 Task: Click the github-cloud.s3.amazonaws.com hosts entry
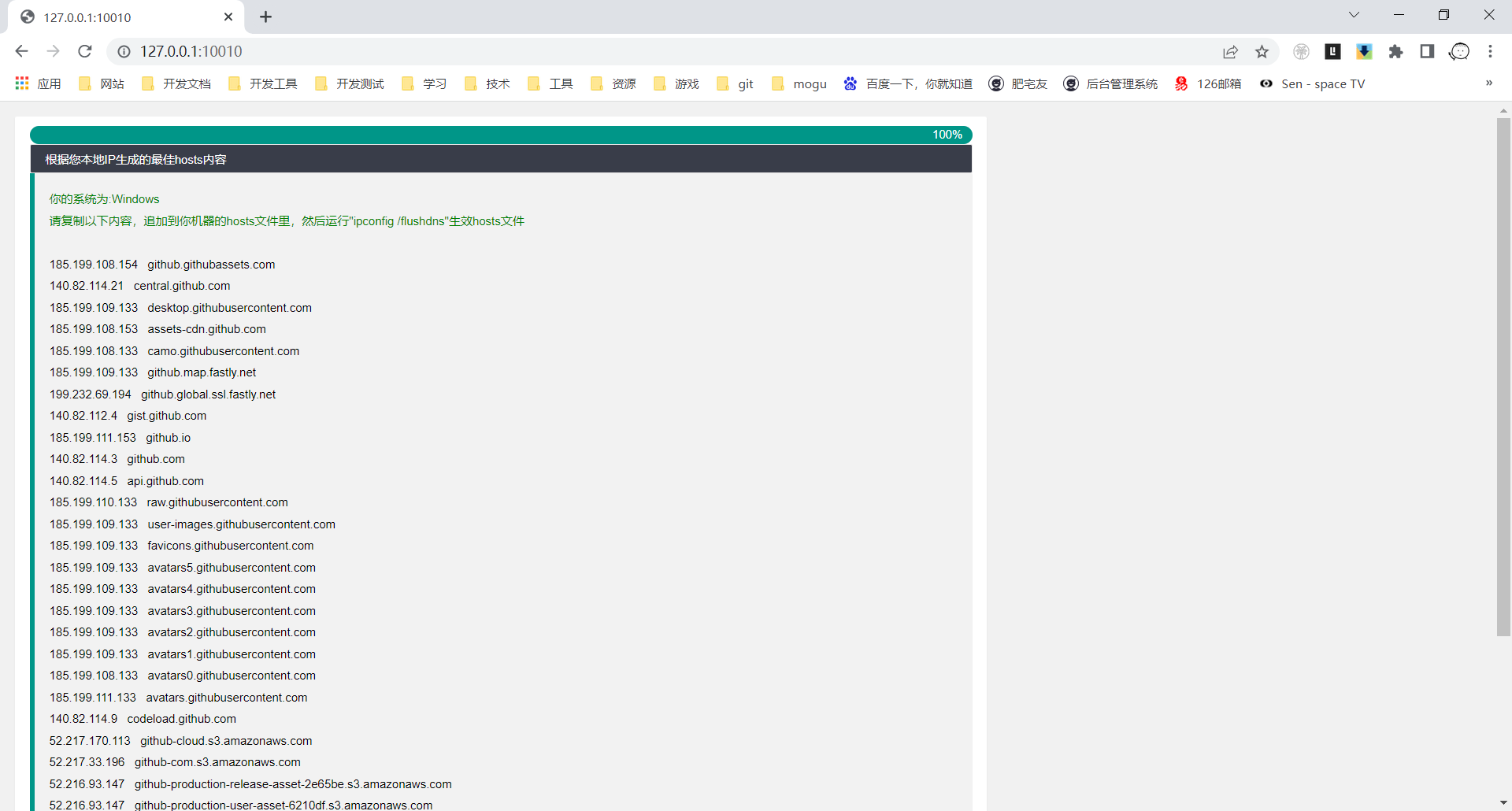coord(180,741)
